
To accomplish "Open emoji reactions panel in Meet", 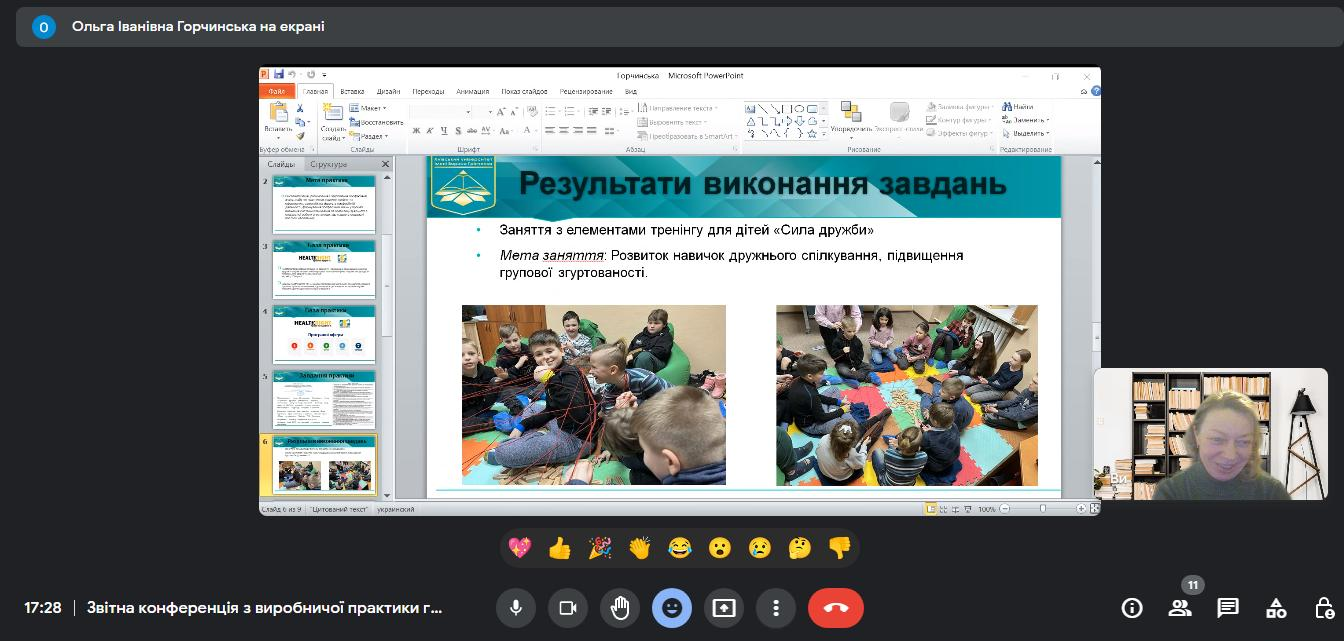I will [672, 607].
